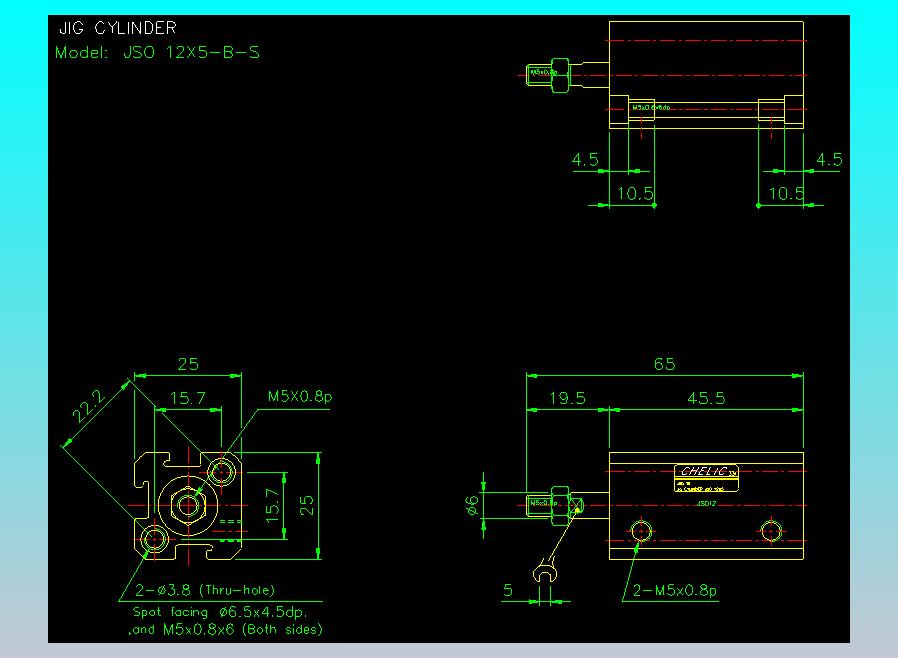Click the "Model: JSO 12X5-B-S" label
898x658 pixels.
[x=157, y=53]
